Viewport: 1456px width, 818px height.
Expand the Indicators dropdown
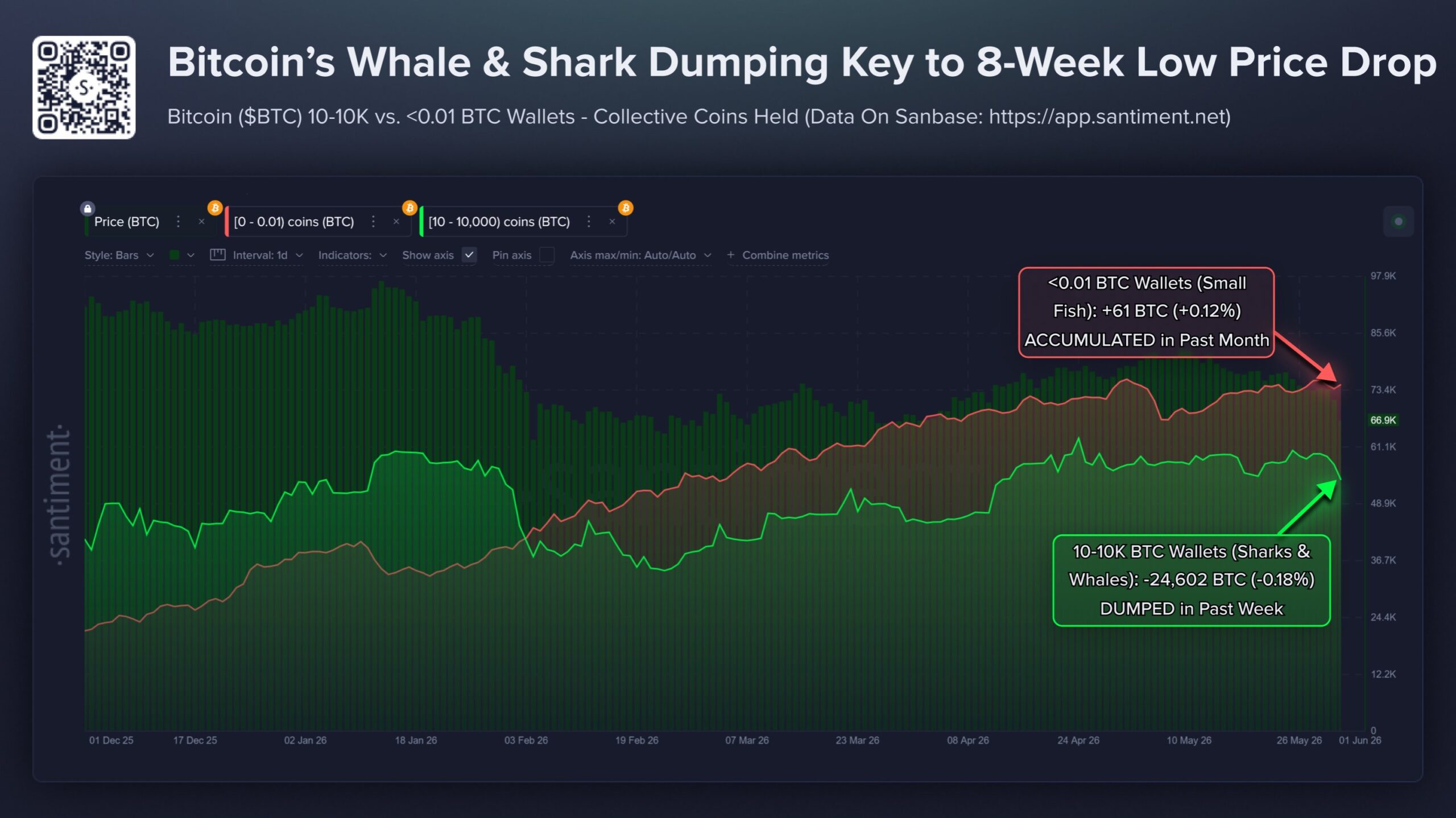(x=353, y=255)
